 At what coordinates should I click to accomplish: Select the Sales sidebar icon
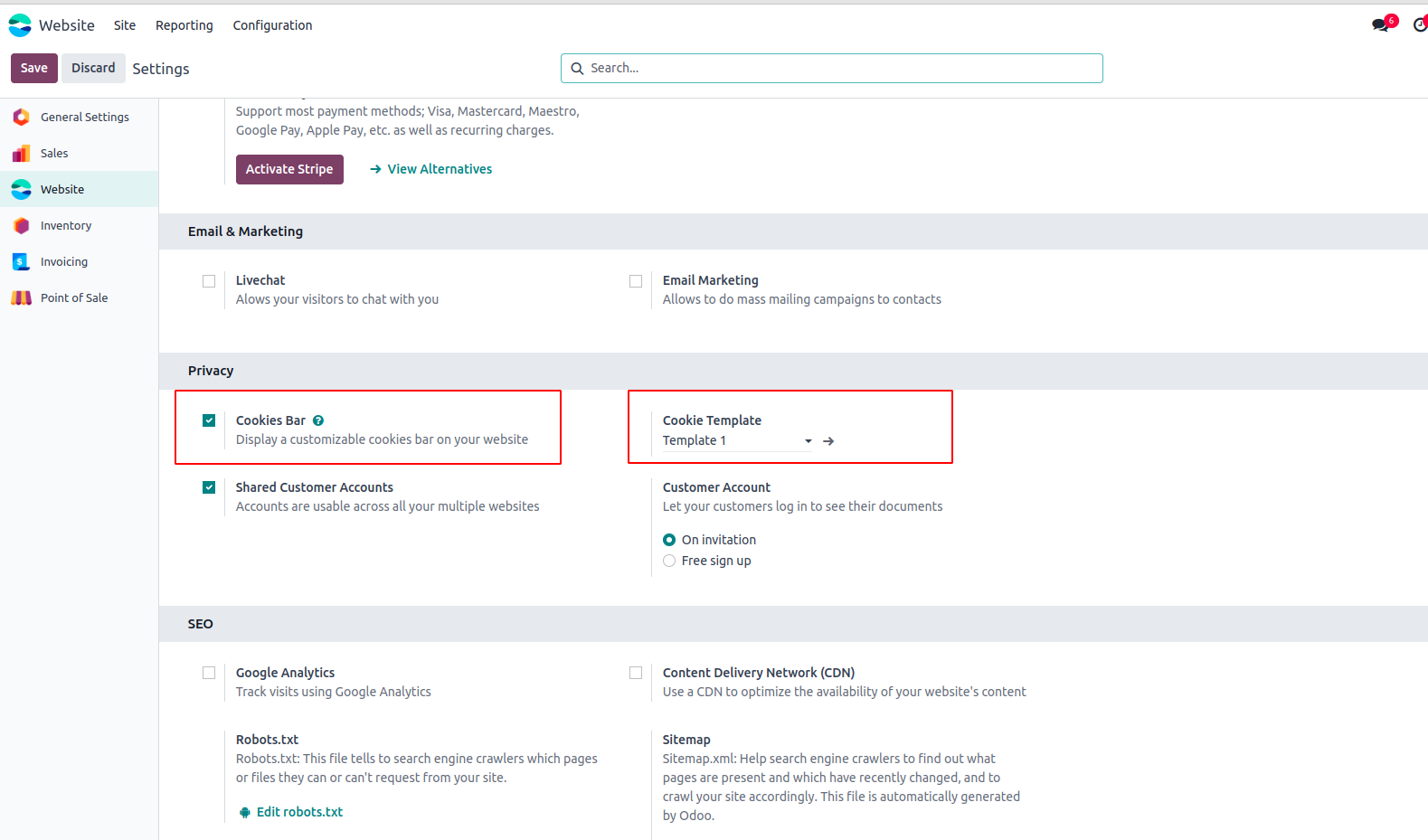[22, 153]
